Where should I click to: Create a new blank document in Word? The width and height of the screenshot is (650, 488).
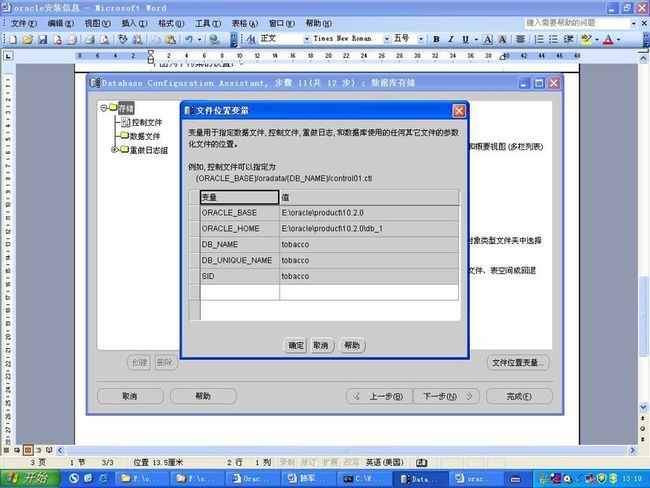click(13, 39)
